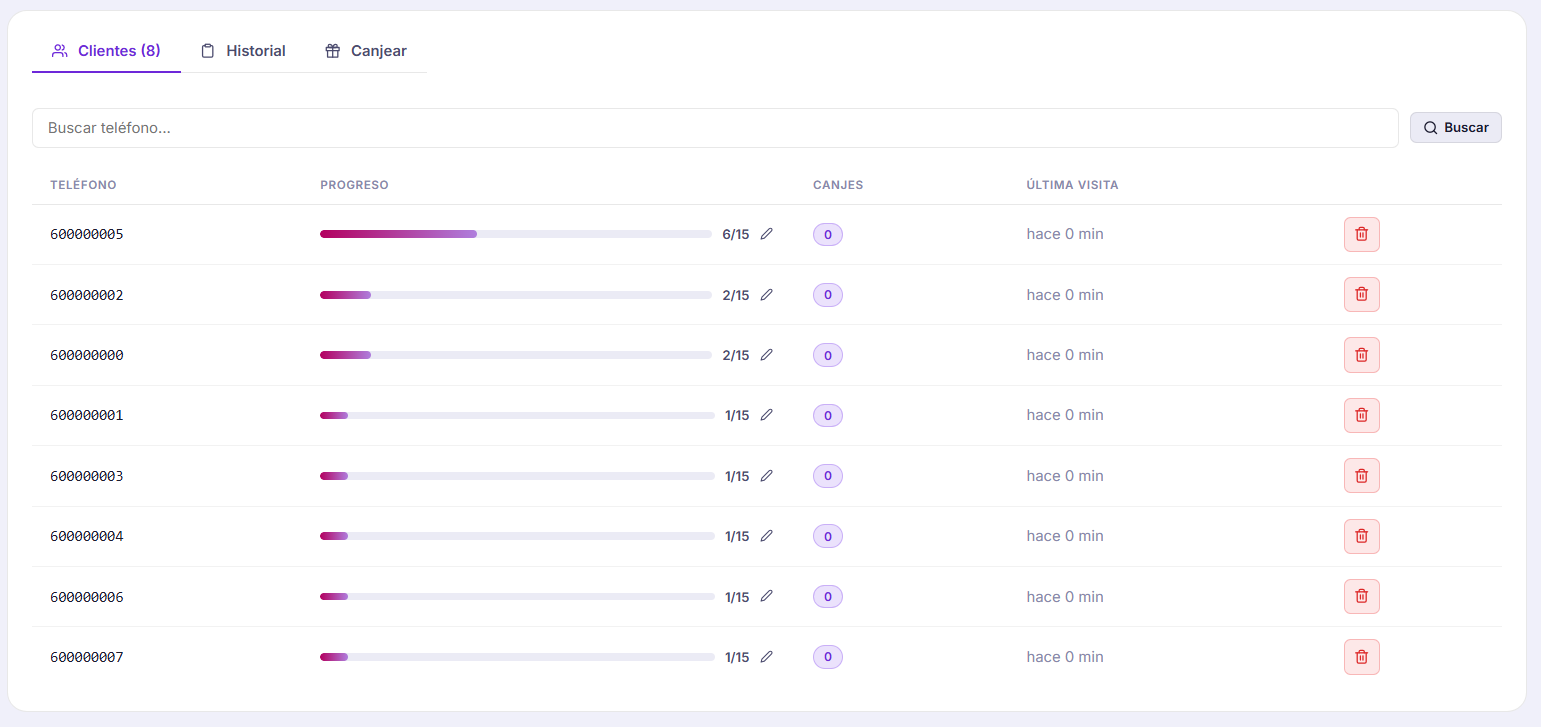Click trash icon for client 600000002
Viewport: 1541px width, 727px height.
1361,294
